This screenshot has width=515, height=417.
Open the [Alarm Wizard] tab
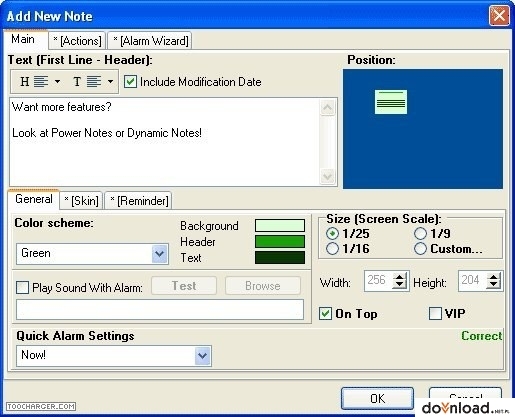coord(150,41)
